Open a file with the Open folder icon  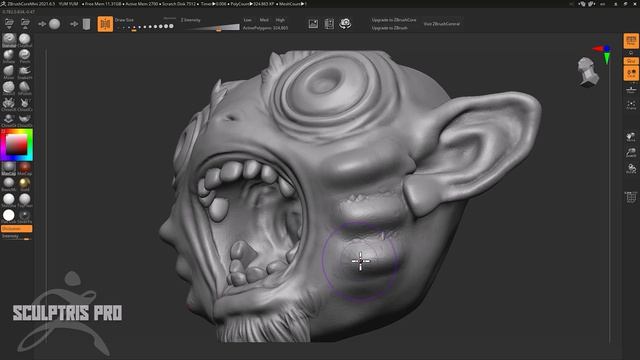[9, 24]
